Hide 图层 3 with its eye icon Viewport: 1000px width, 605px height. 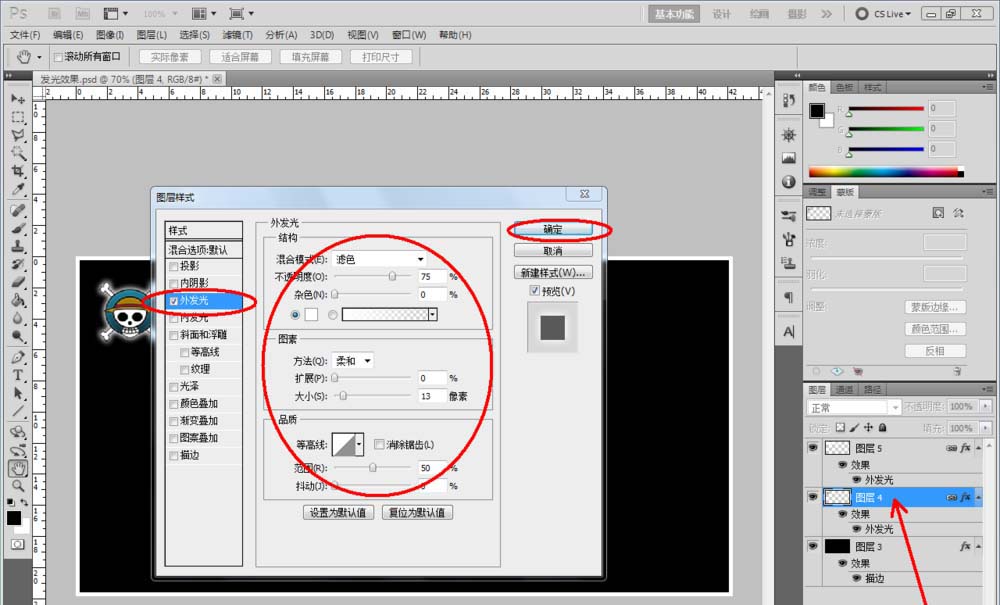(x=812, y=546)
